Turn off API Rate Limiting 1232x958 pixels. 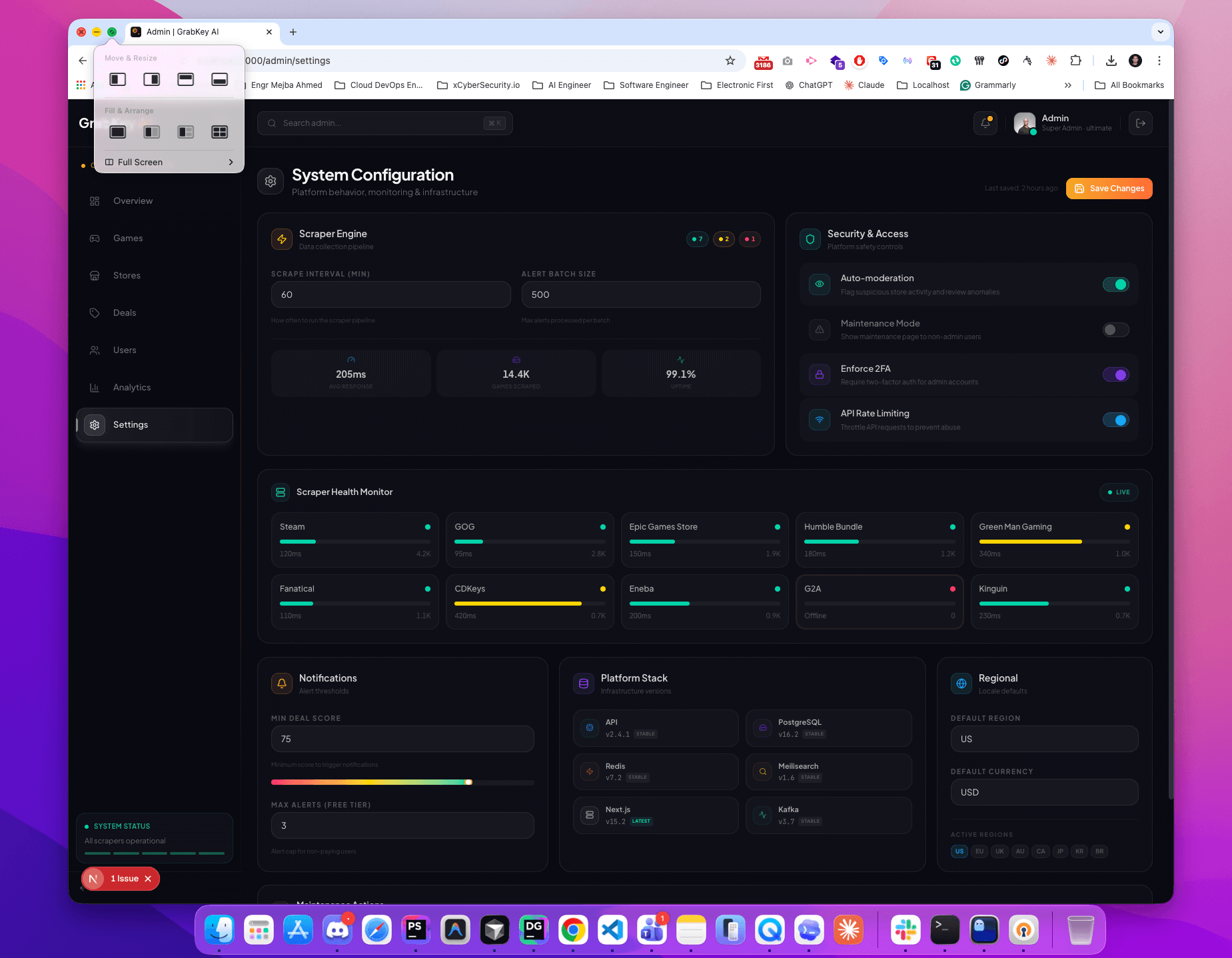coord(1115,420)
